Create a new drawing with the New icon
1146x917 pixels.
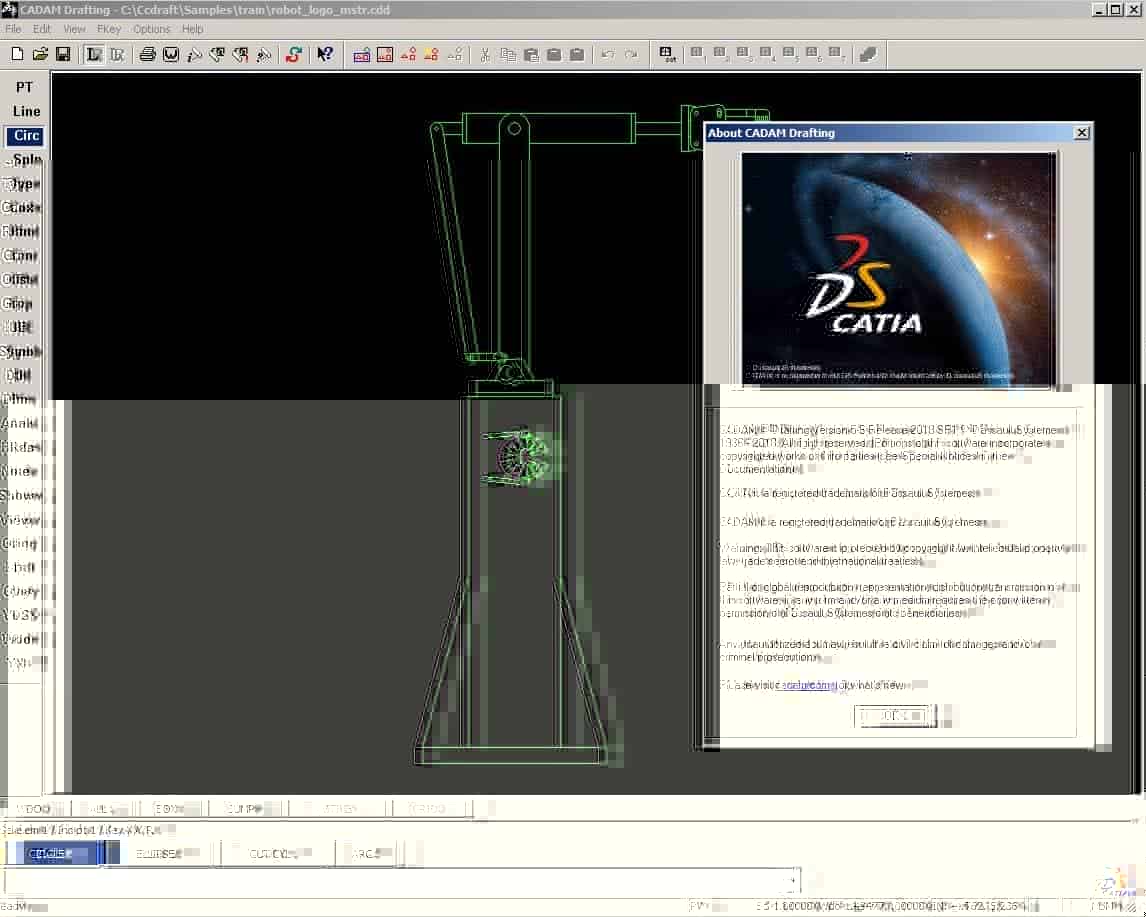pos(17,54)
